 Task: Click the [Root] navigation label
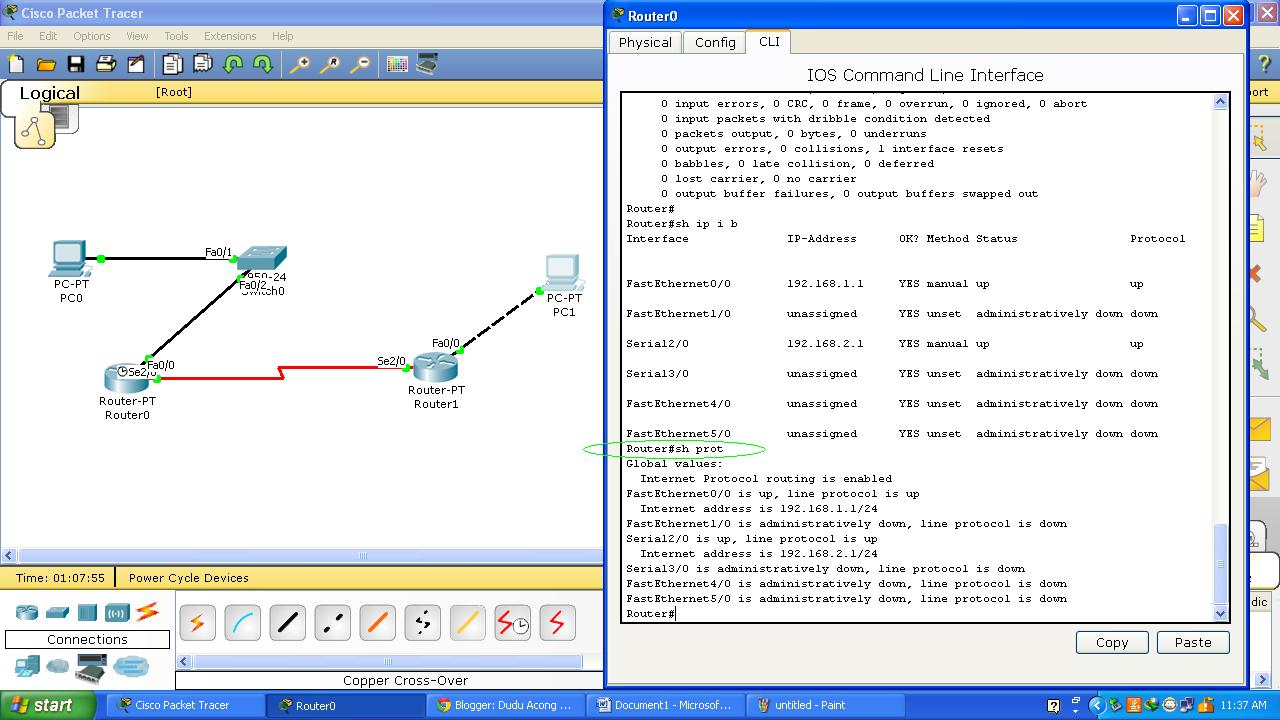click(x=174, y=92)
